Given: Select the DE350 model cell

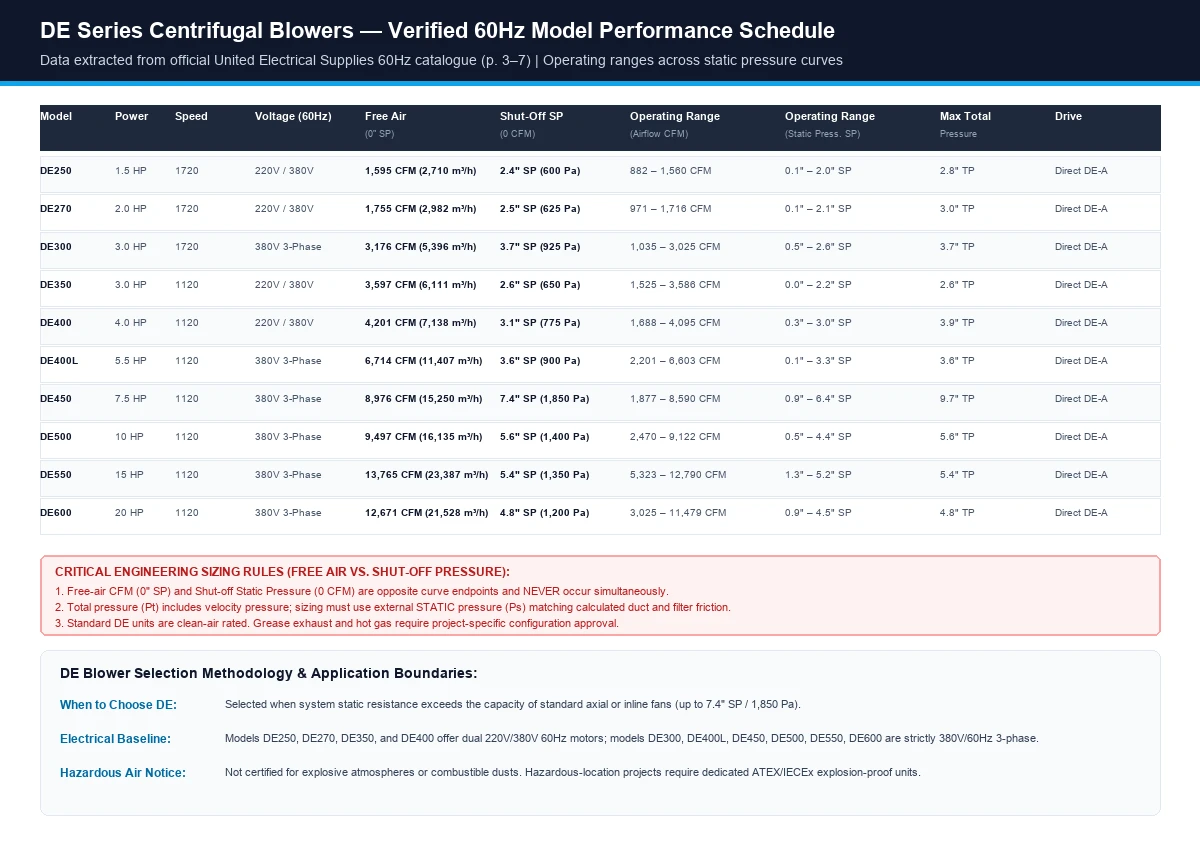Looking at the screenshot, I should pos(56,285).
